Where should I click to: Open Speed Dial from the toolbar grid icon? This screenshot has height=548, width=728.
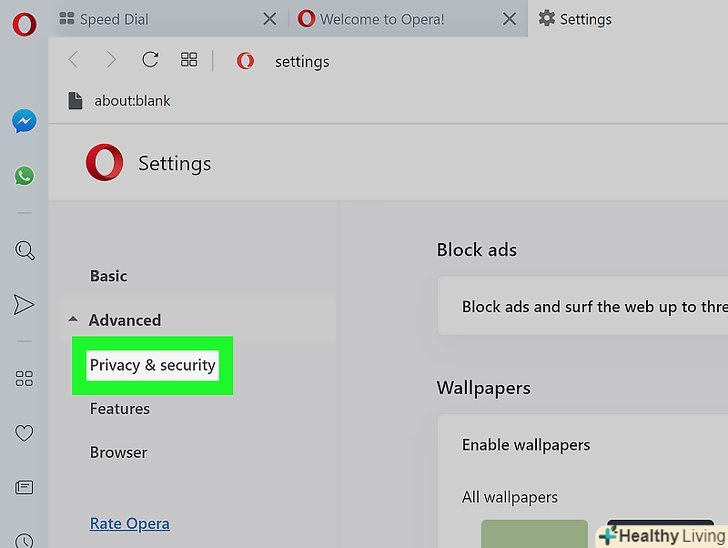(189, 59)
